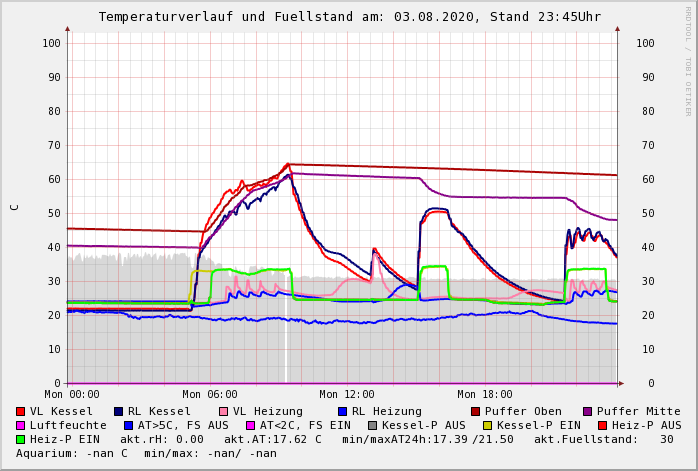Select the gray Kessel-P AUS legend swatch
This screenshot has height=471, width=698.
(373, 425)
